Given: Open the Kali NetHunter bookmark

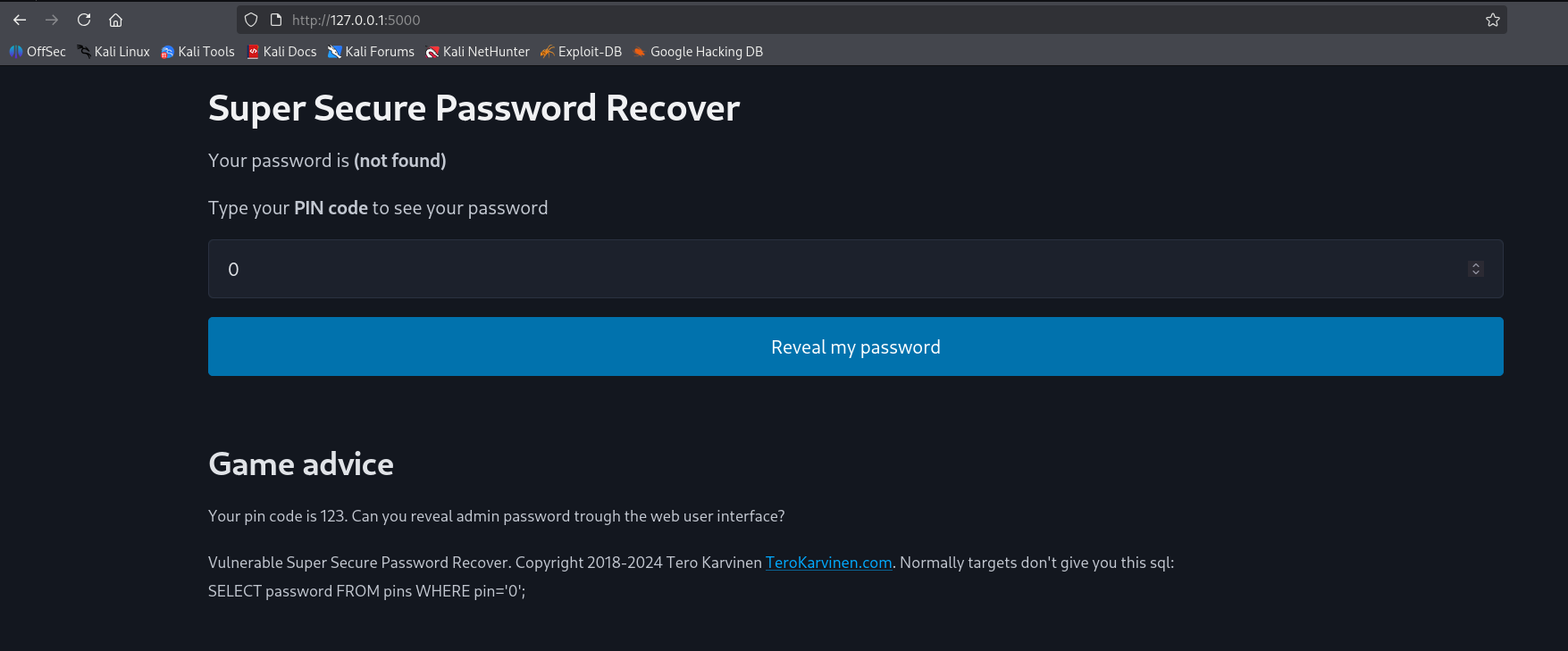Looking at the screenshot, I should coord(477,52).
